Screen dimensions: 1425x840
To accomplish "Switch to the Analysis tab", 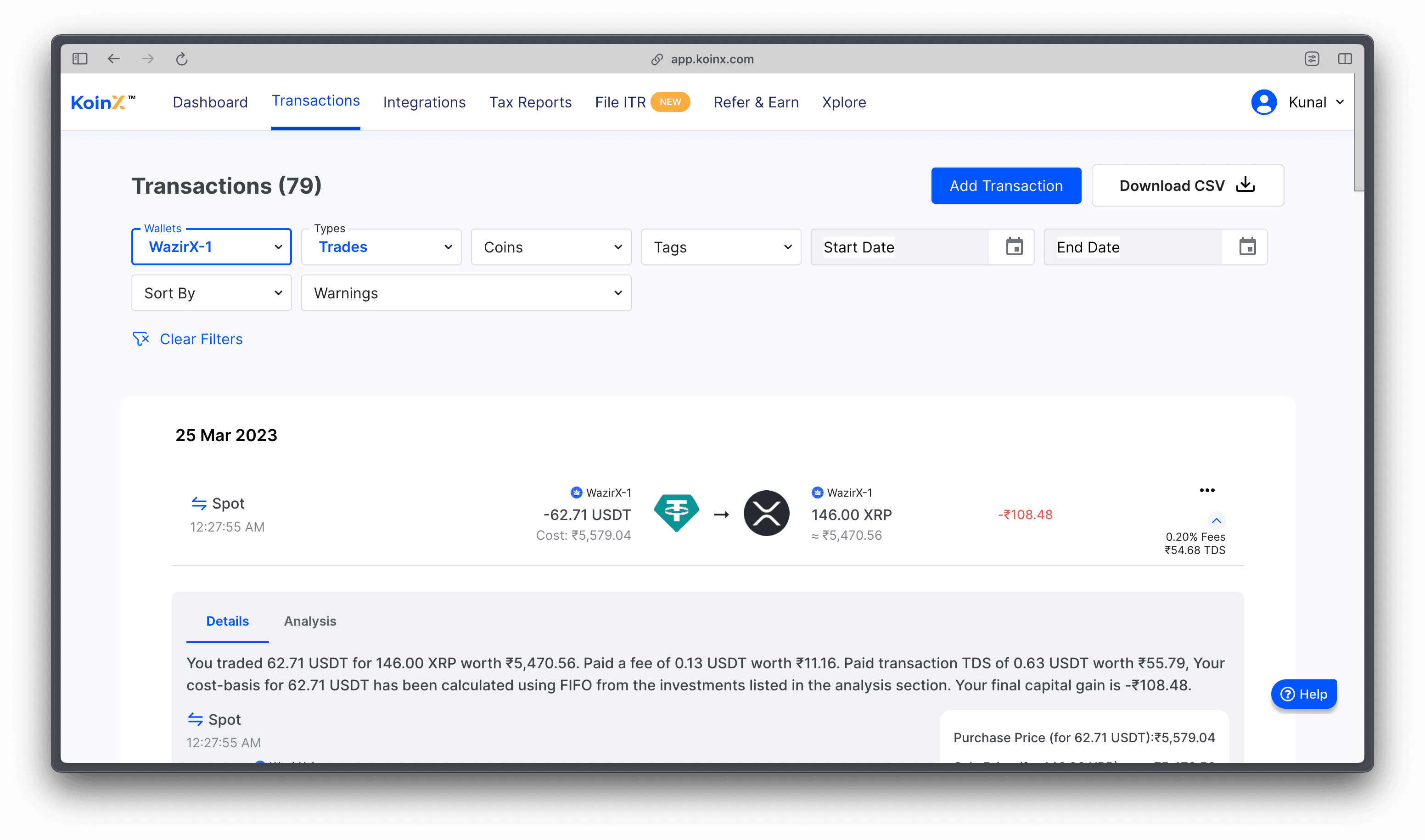I will pos(310,621).
